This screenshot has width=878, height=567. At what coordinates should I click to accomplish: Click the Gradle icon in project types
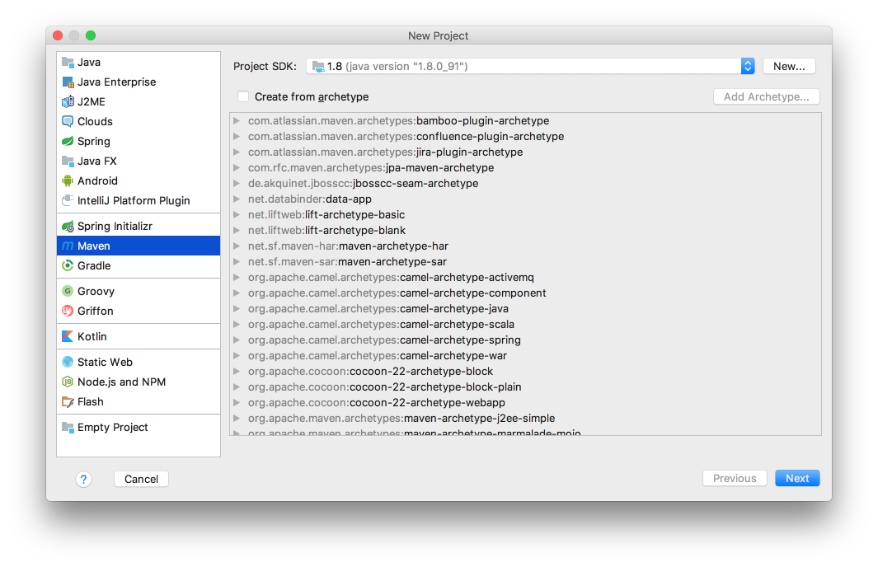click(68, 266)
